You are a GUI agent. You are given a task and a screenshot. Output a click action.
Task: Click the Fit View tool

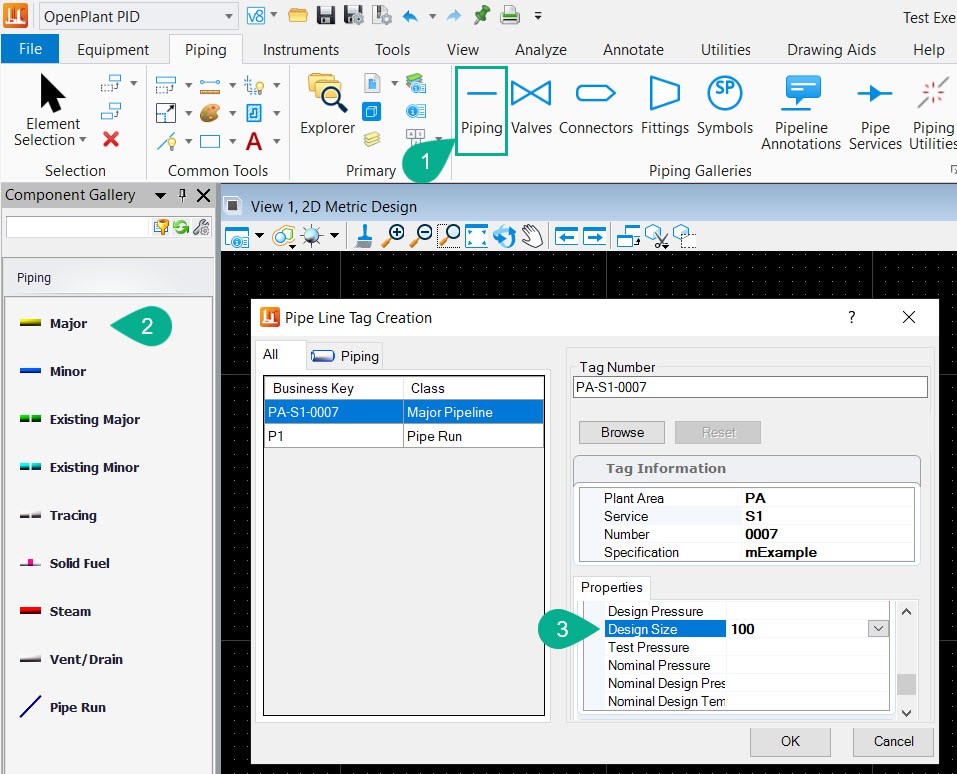pyautogui.click(x=477, y=236)
